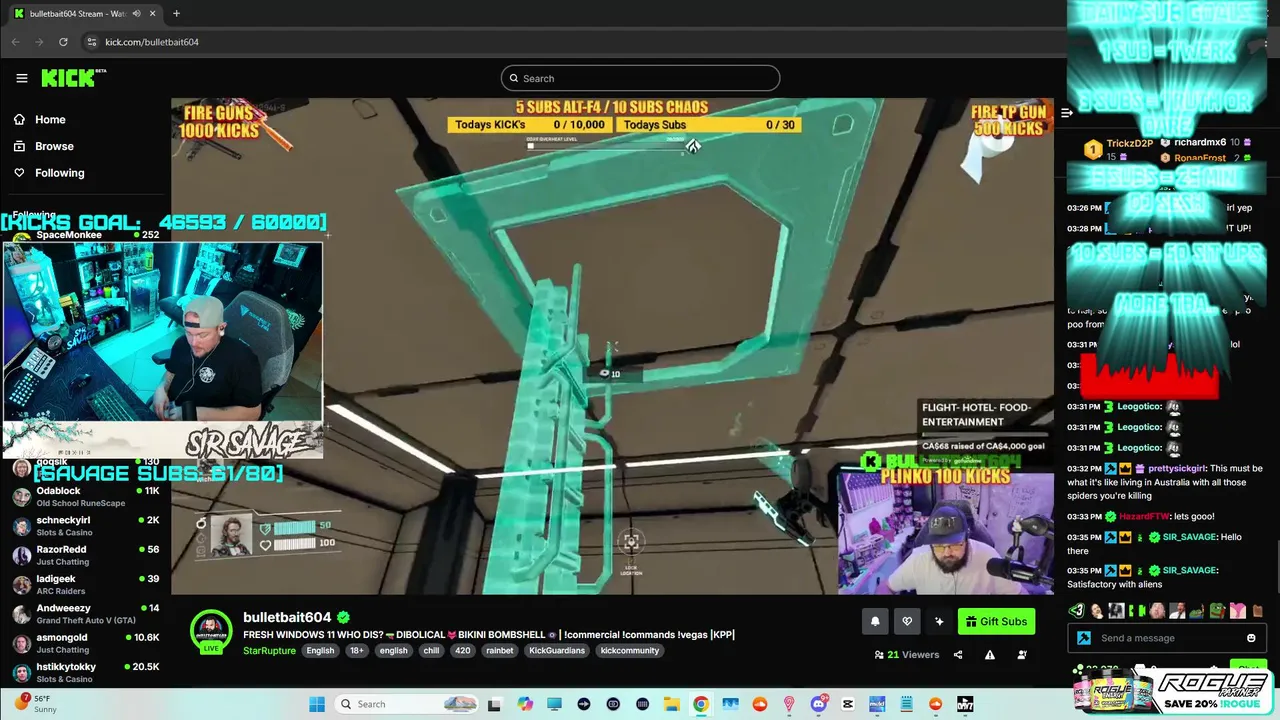1280x720 pixels.
Task: Open Copilot from the taskbar
Action: [x=525, y=704]
